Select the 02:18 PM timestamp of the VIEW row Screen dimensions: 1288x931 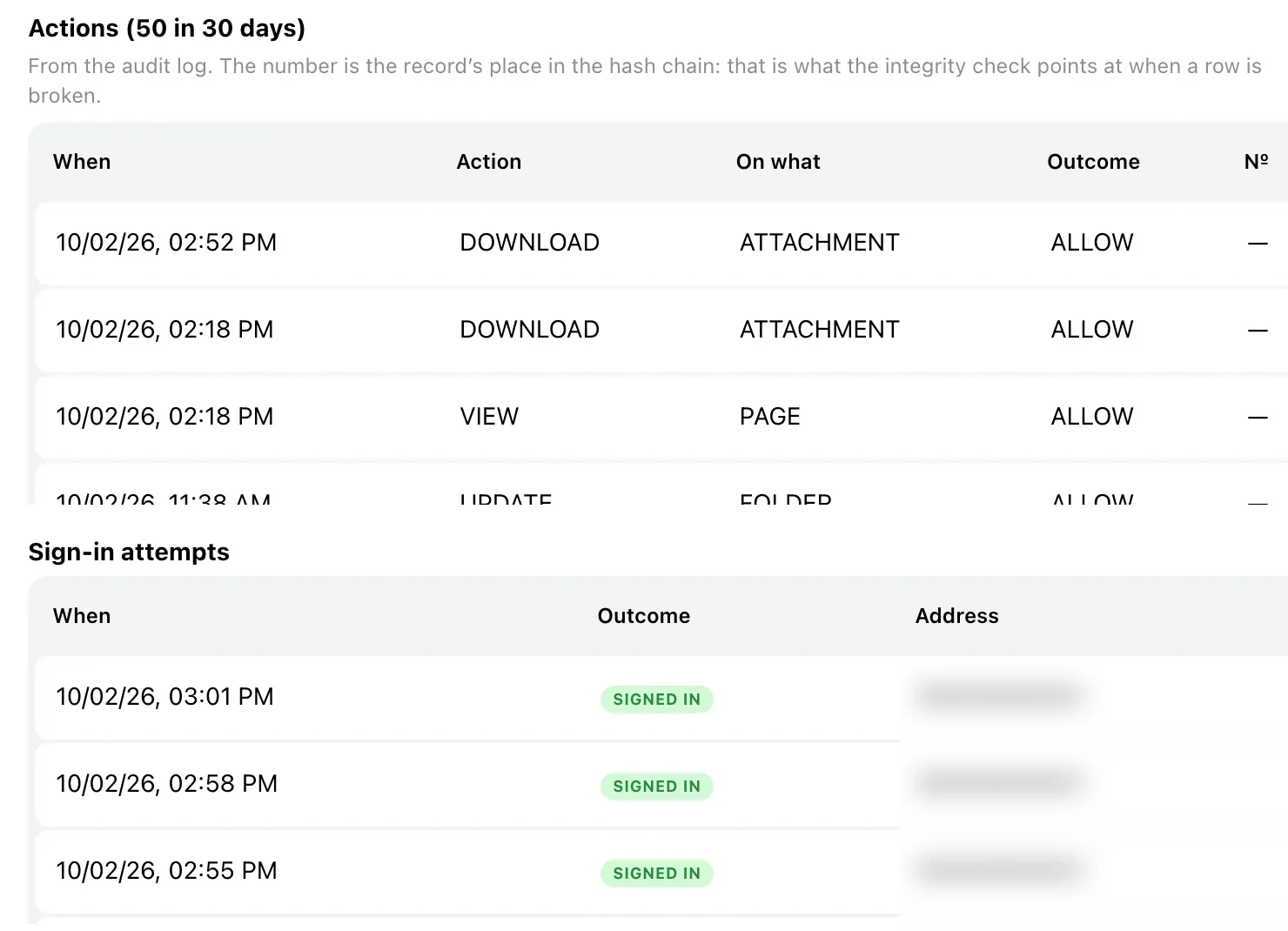[164, 417]
